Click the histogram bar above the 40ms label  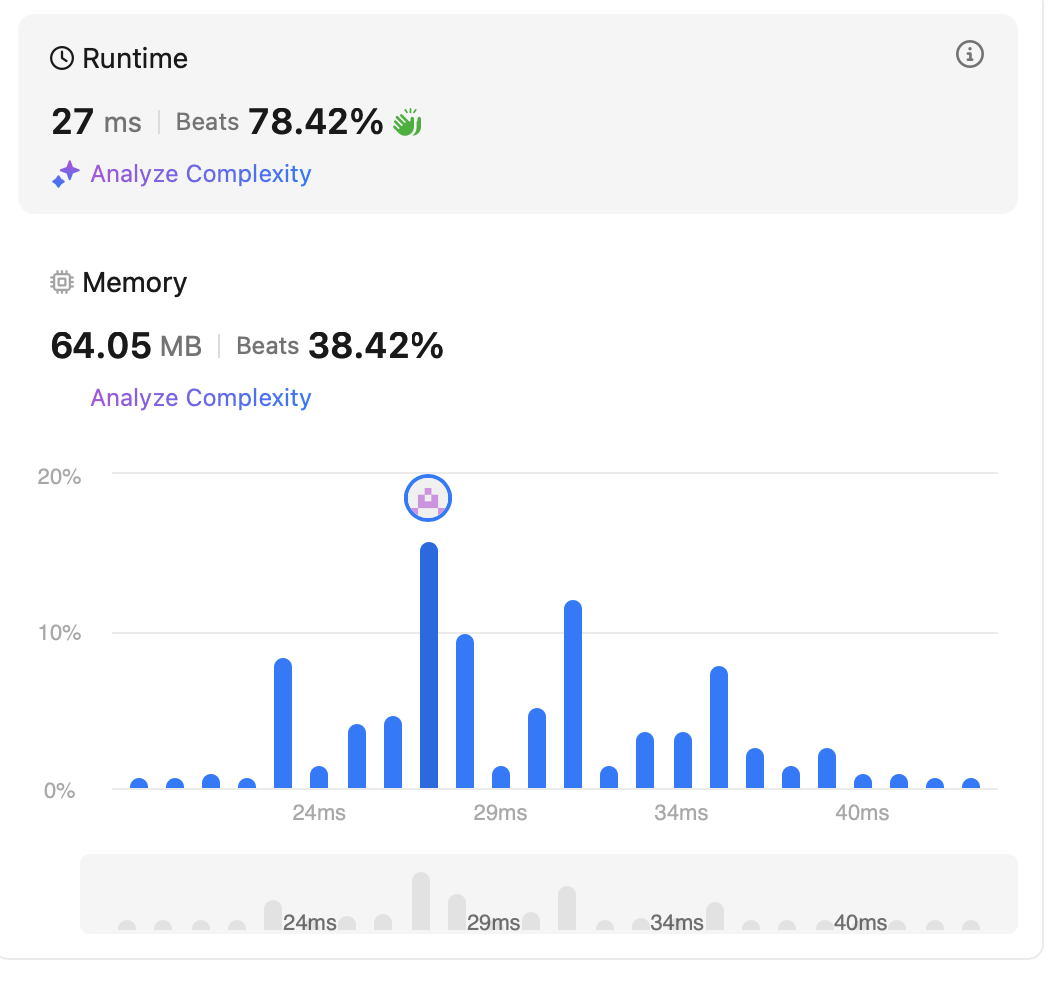click(x=862, y=782)
